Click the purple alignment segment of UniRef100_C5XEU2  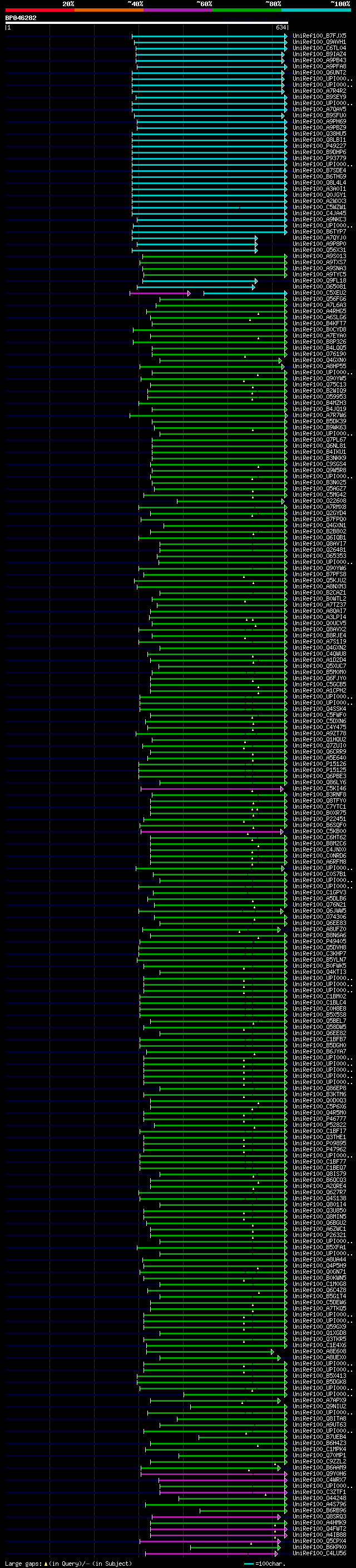(x=160, y=293)
